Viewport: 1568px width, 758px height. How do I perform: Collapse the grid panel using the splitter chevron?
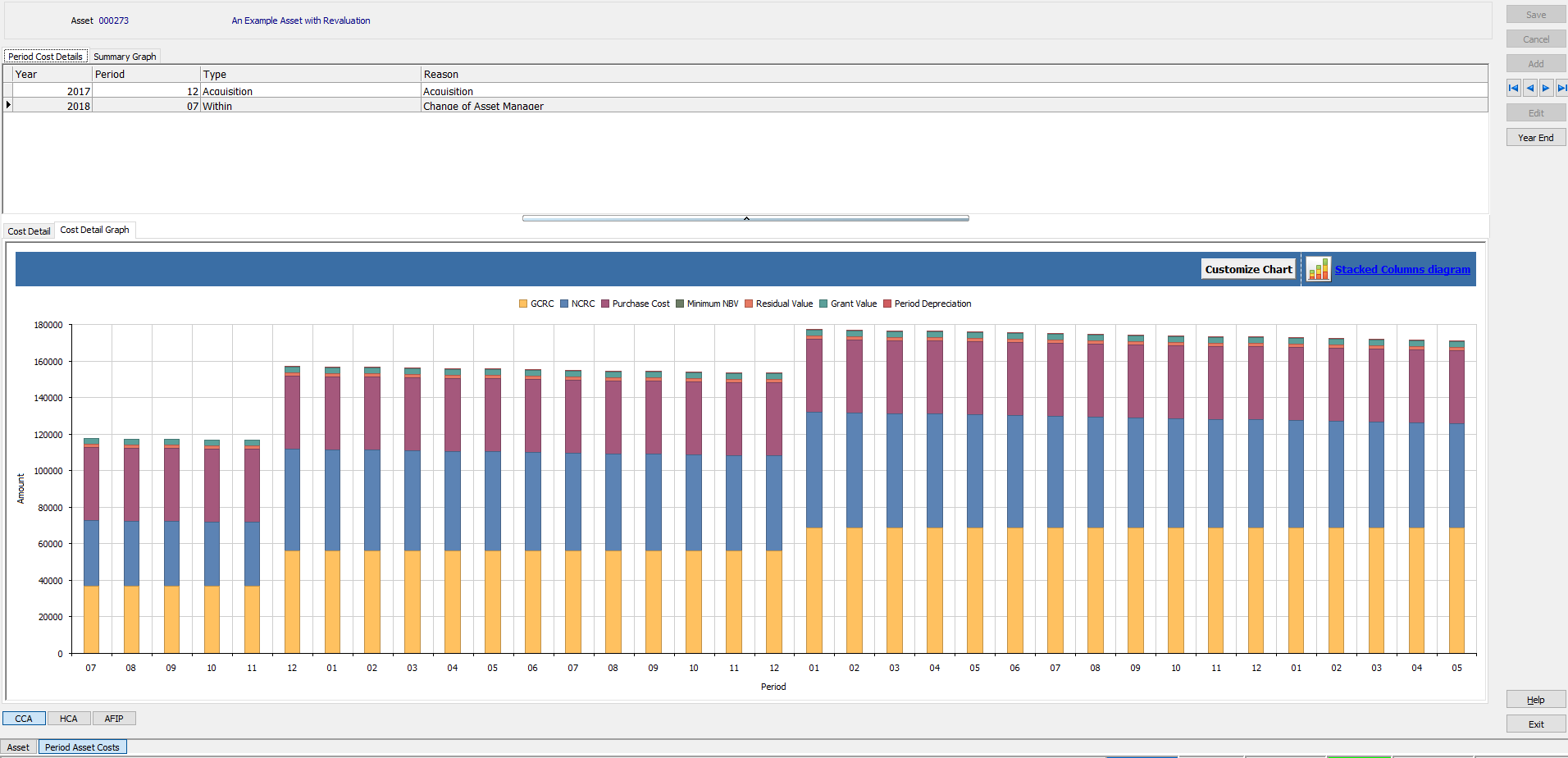pos(745,218)
